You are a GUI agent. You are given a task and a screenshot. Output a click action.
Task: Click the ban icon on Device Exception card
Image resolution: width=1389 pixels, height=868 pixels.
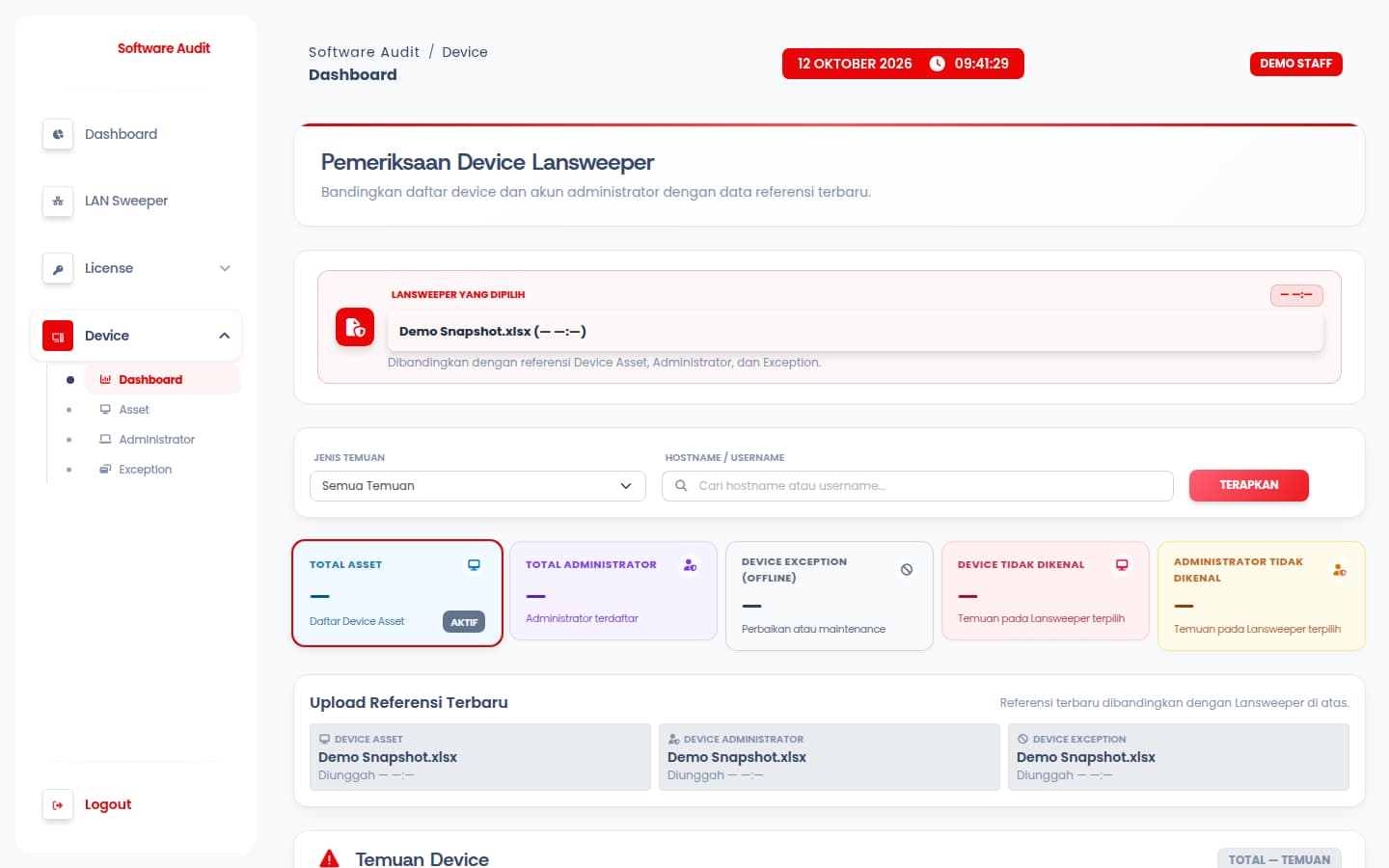click(x=907, y=570)
